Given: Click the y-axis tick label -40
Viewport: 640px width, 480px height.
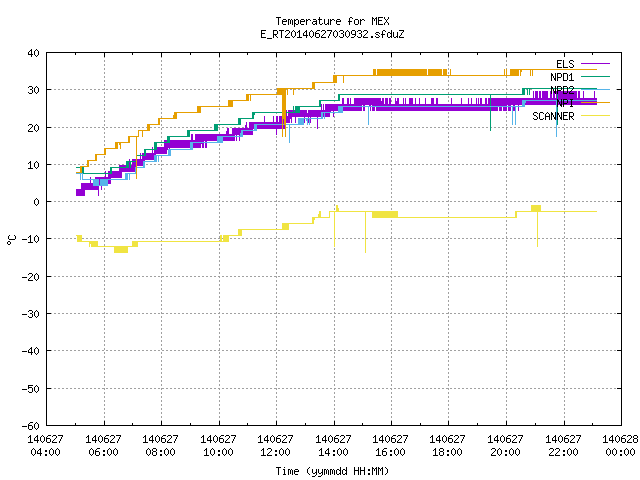Looking at the screenshot, I should tap(31, 351).
